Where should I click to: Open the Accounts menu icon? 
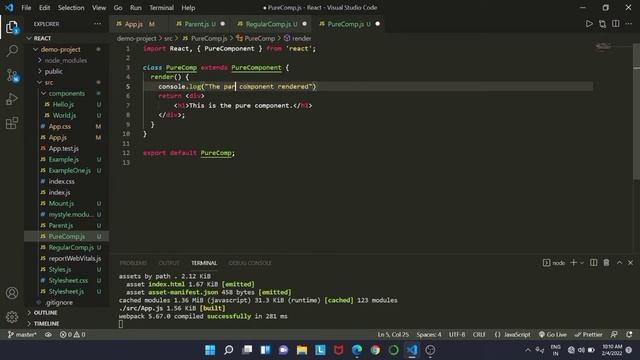pos(12,293)
